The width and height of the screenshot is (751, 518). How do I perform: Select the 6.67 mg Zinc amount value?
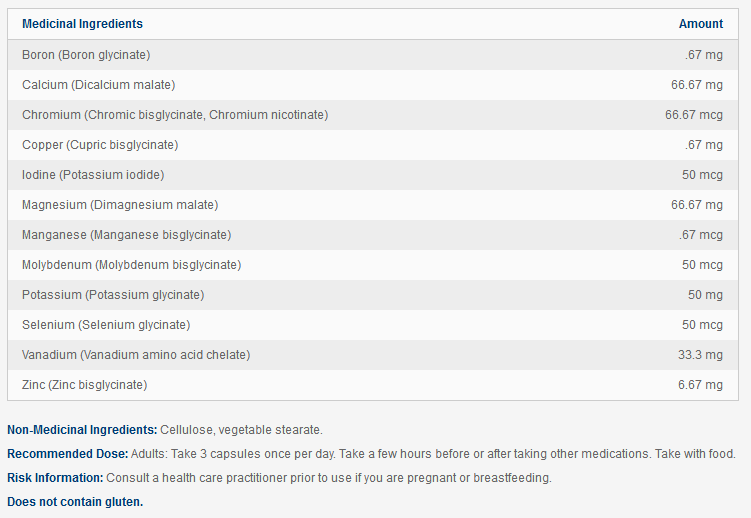[x=700, y=385]
